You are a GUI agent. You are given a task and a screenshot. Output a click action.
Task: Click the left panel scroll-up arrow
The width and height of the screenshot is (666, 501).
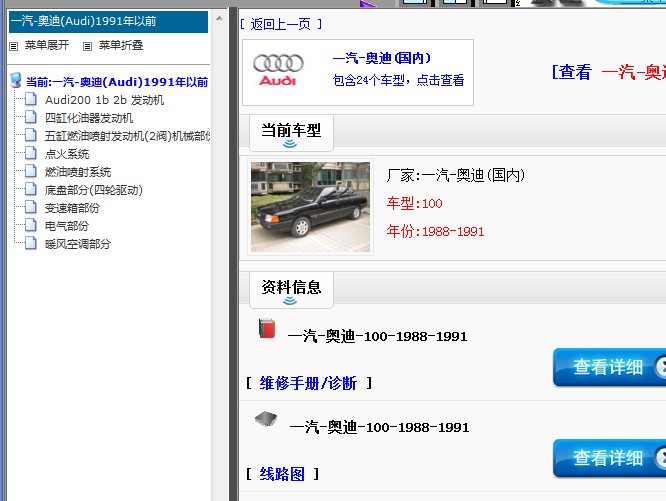point(219,18)
